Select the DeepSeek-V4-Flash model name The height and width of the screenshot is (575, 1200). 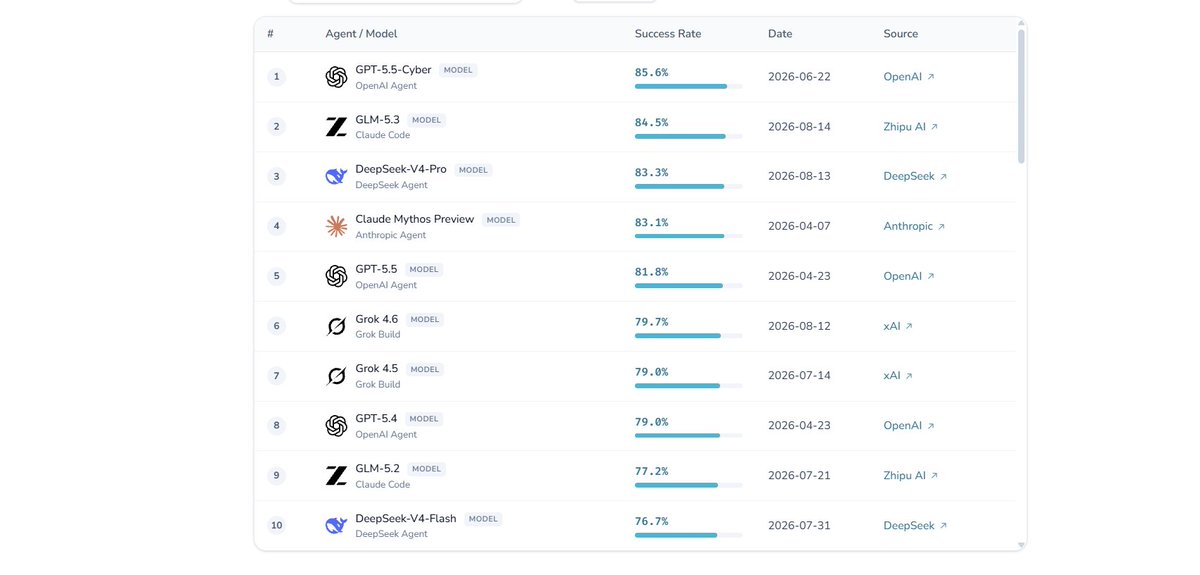tap(406, 519)
